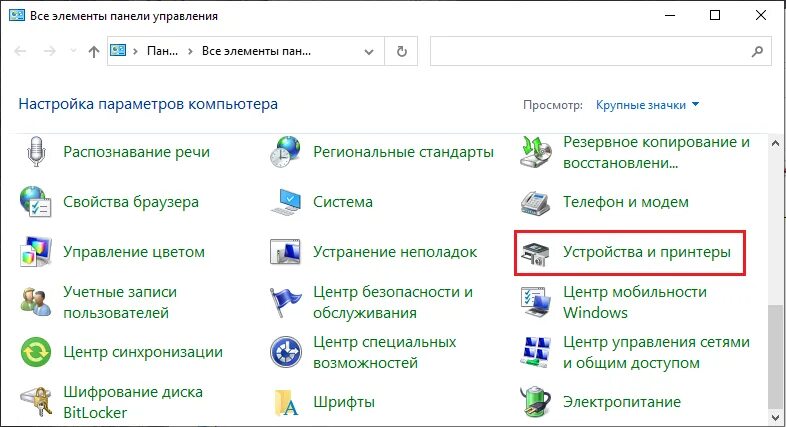Open Центр специальных возможностей link

pos(384,352)
